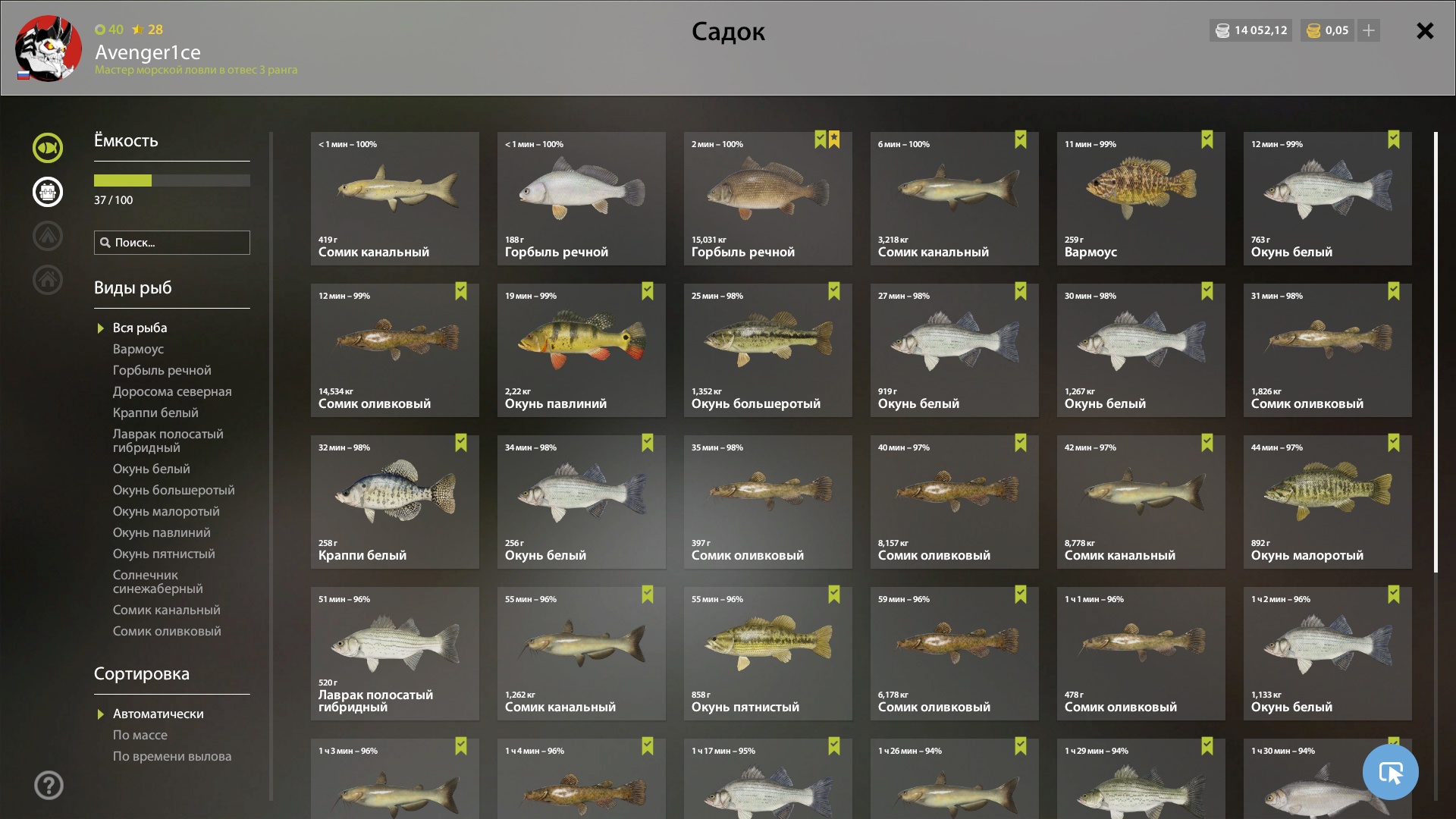
Task: Click the blue cursor overlay button
Action: 1391,772
